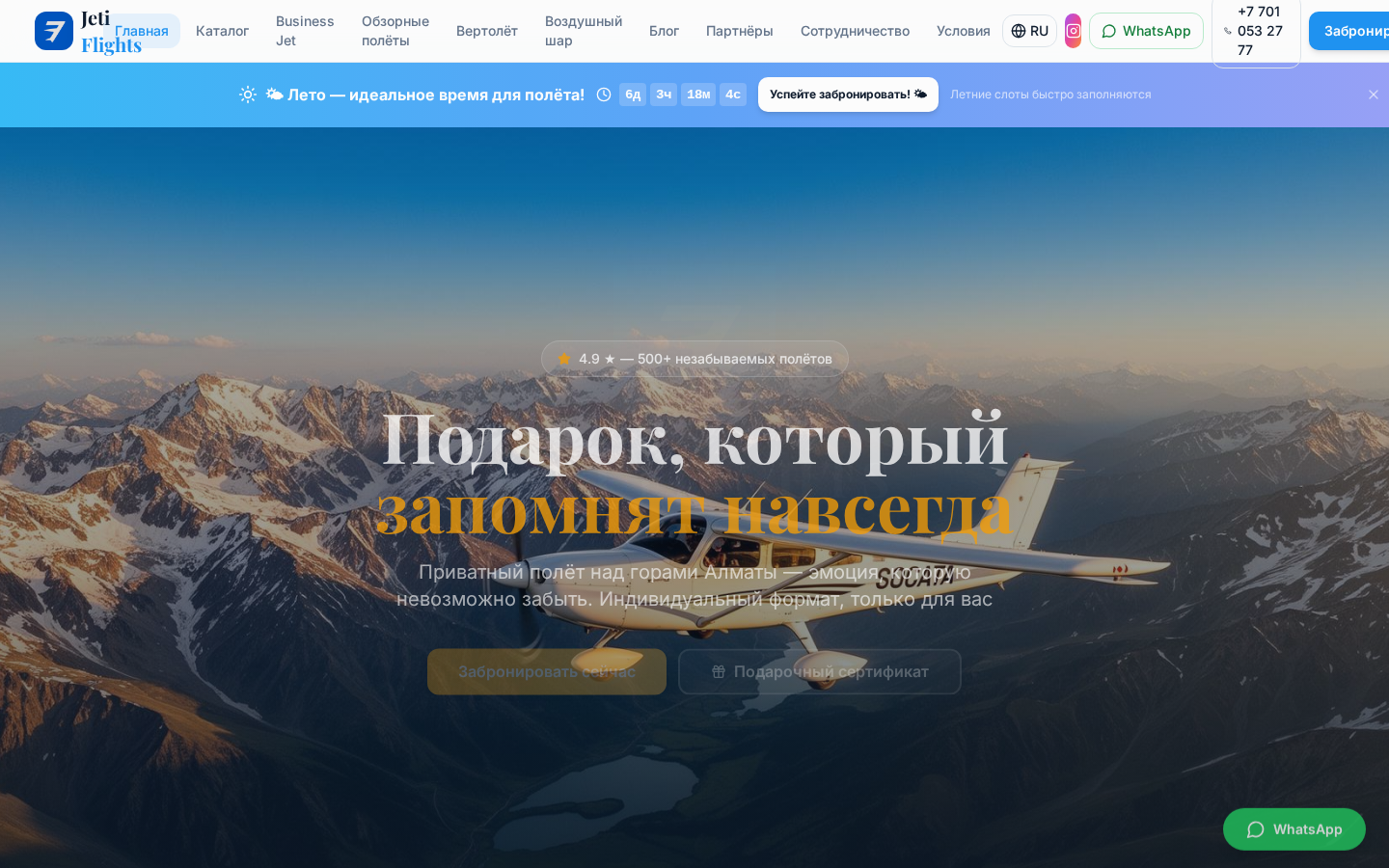Click the Jeti Flights brand name

point(111,32)
